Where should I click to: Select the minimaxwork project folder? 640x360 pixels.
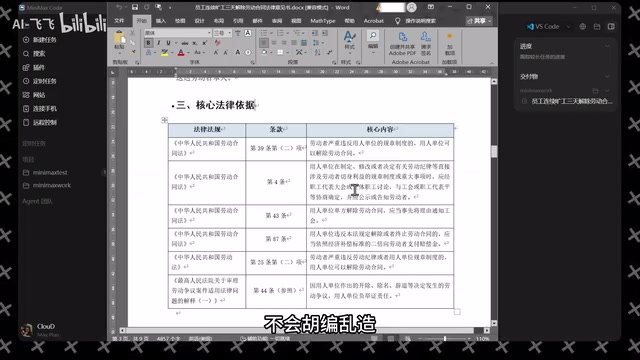[47, 185]
